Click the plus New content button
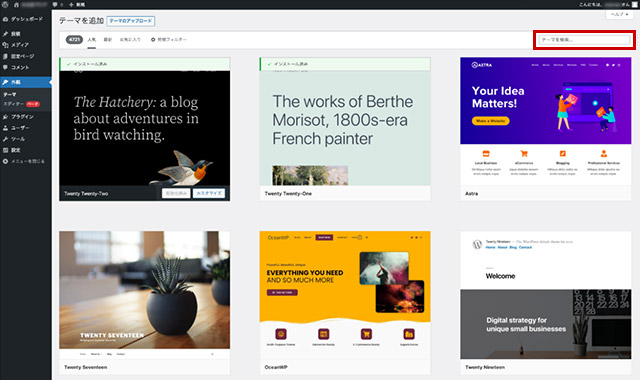The image size is (640, 380). tap(77, 4)
